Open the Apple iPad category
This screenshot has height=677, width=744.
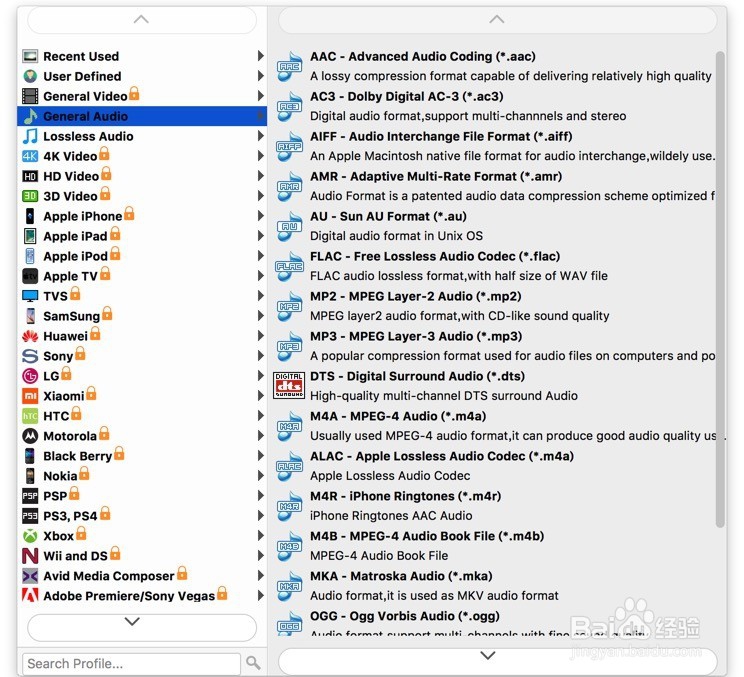[142, 236]
